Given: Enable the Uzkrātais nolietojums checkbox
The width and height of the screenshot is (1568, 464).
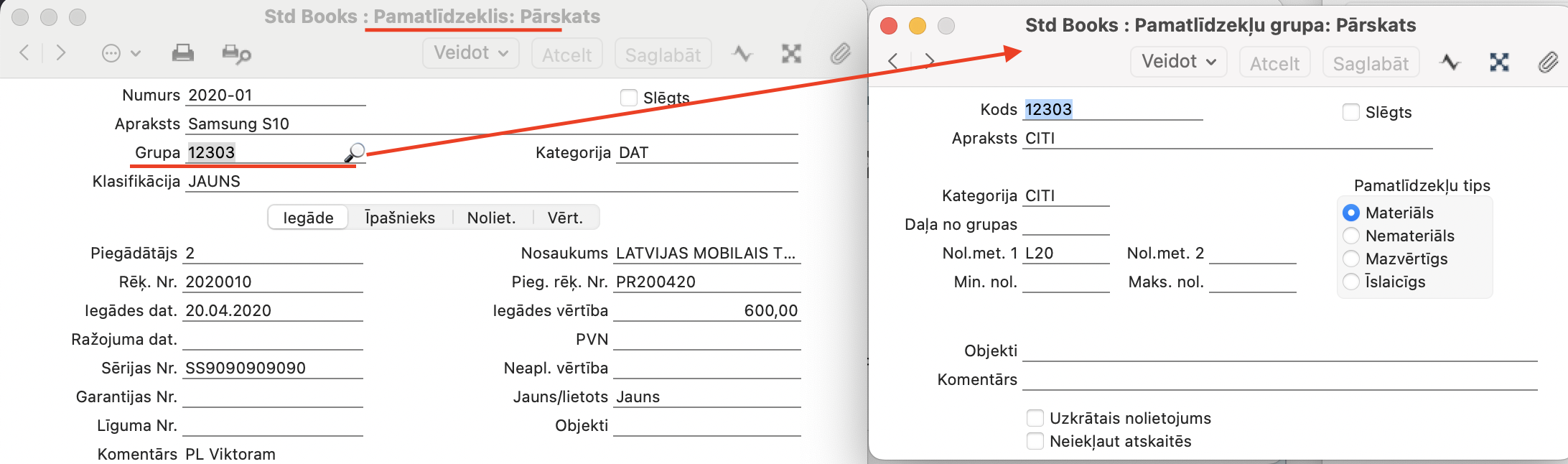Looking at the screenshot, I should 1035,418.
